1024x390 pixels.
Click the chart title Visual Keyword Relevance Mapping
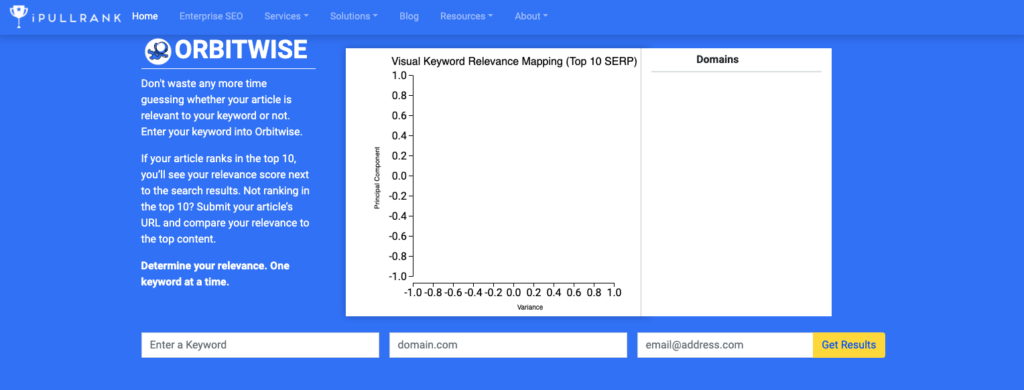pyautogui.click(x=514, y=61)
